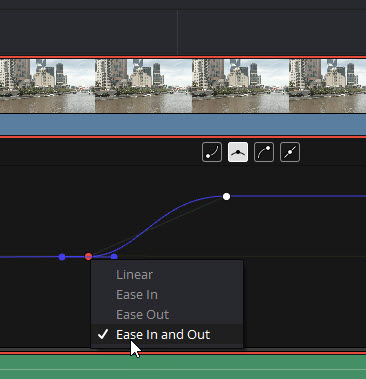Click the right blue bezier handle

pyautogui.click(x=114, y=257)
